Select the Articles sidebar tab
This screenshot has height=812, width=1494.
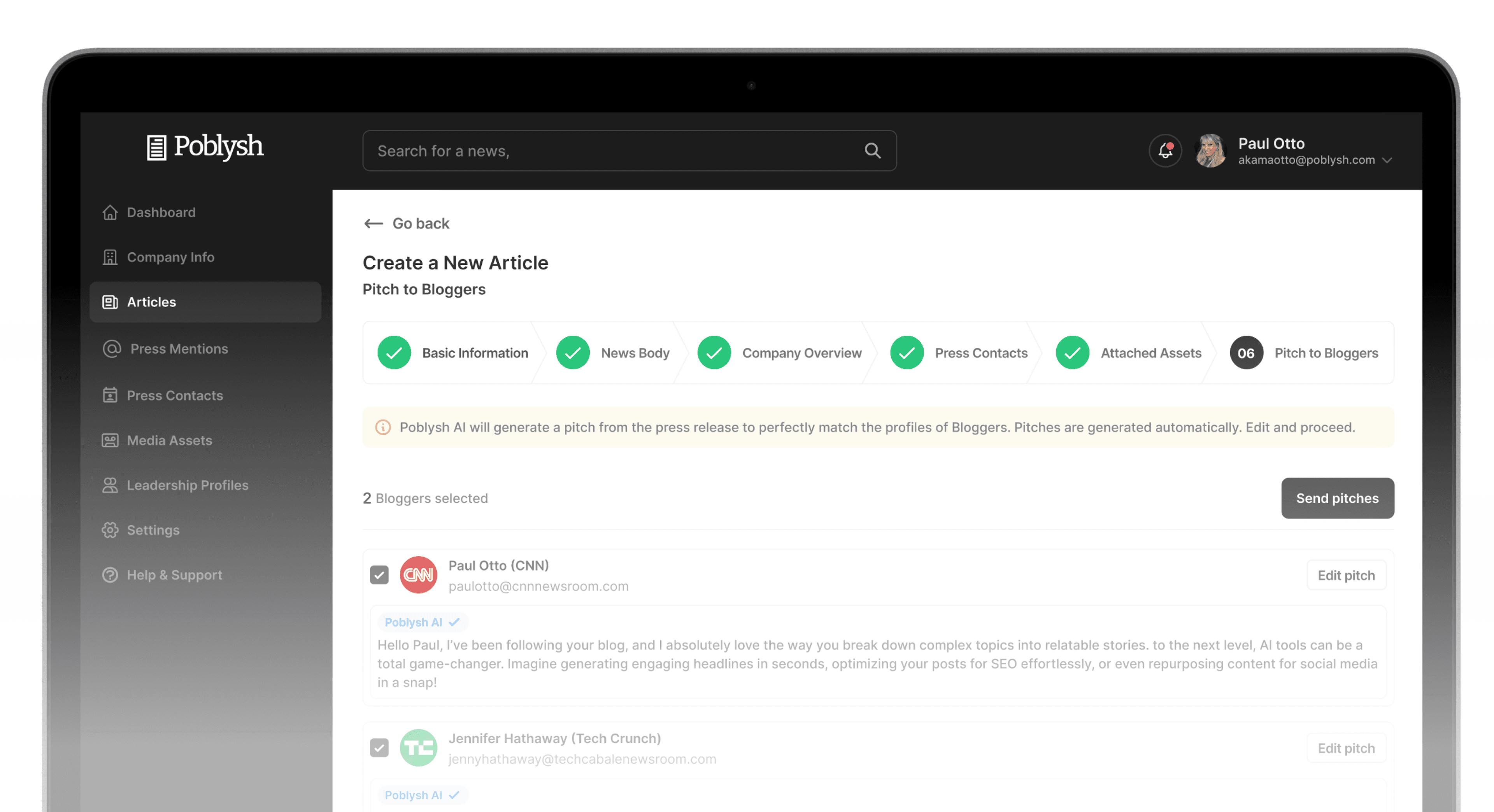click(151, 301)
